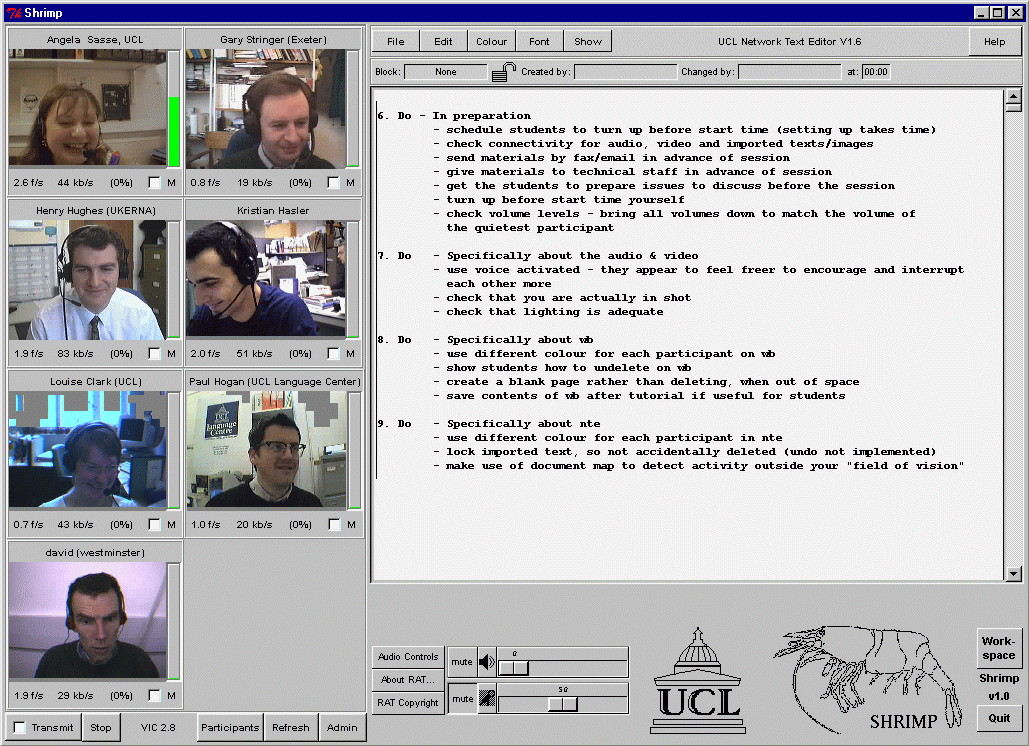Select Gary Stringer's video thumbnail
This screenshot has width=1029, height=746.
click(266, 109)
